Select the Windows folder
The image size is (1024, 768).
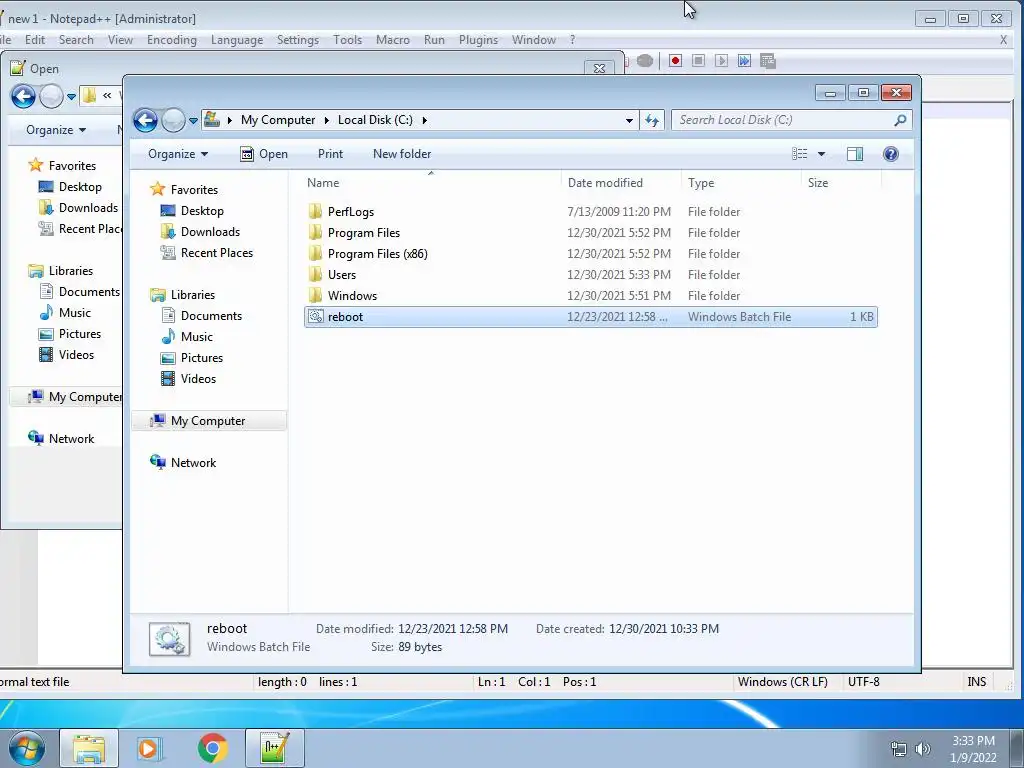click(591, 295)
